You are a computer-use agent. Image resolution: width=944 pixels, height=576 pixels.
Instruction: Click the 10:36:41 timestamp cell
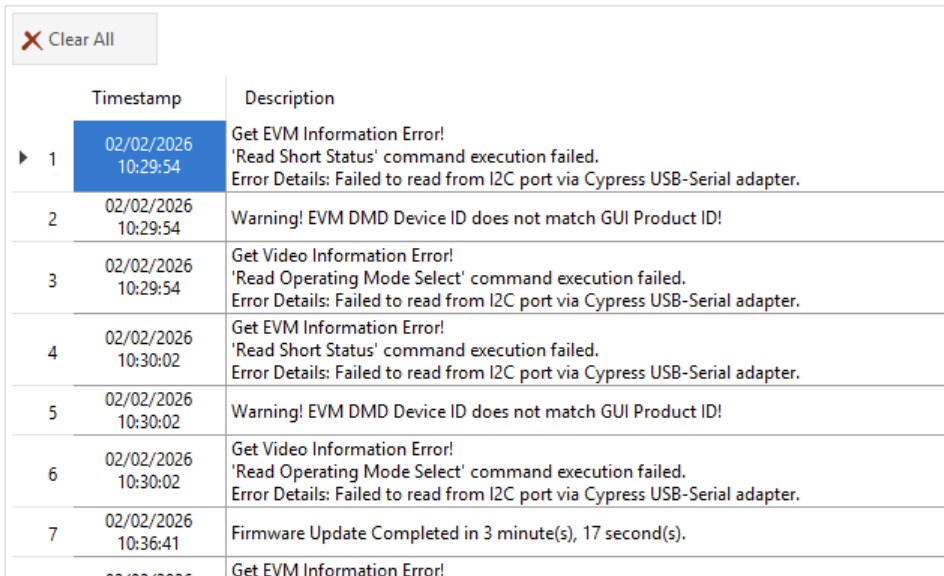[x=149, y=532]
